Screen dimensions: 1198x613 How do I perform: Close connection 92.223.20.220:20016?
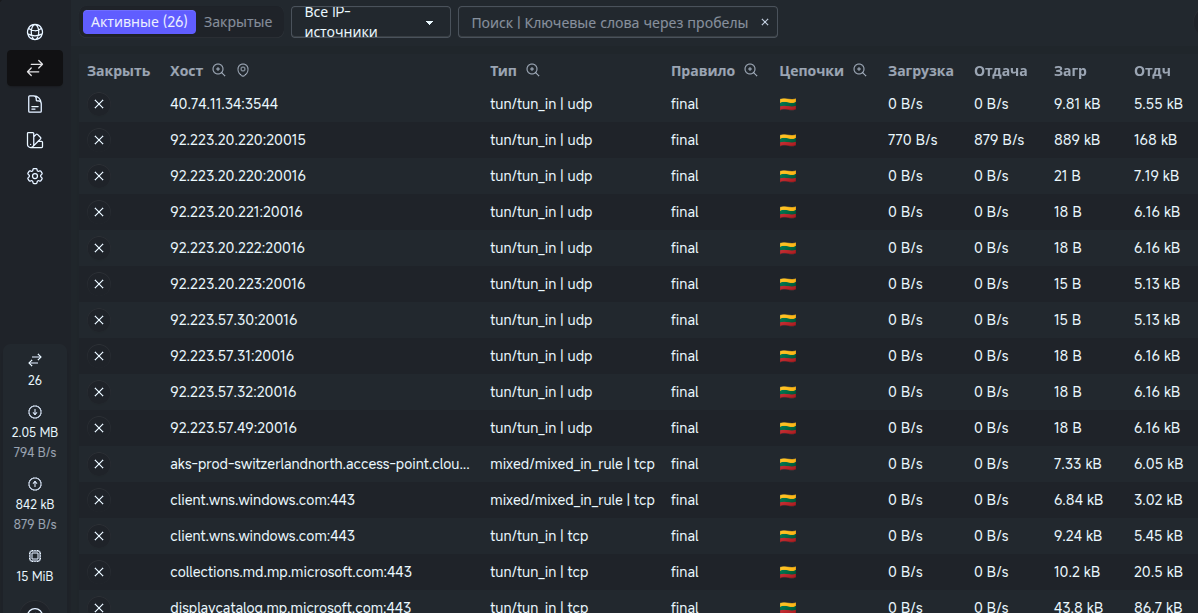[x=99, y=176]
